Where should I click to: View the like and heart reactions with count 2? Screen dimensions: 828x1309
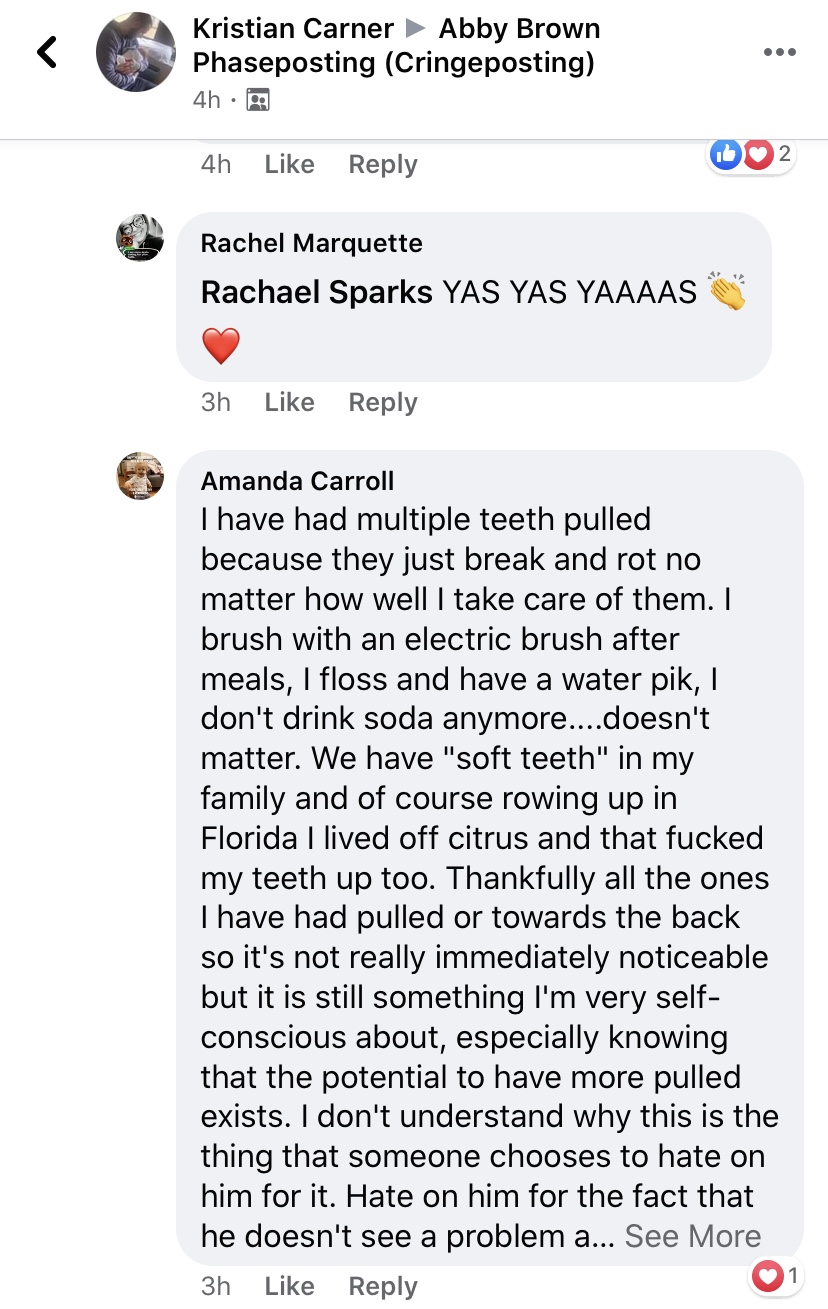click(x=752, y=154)
